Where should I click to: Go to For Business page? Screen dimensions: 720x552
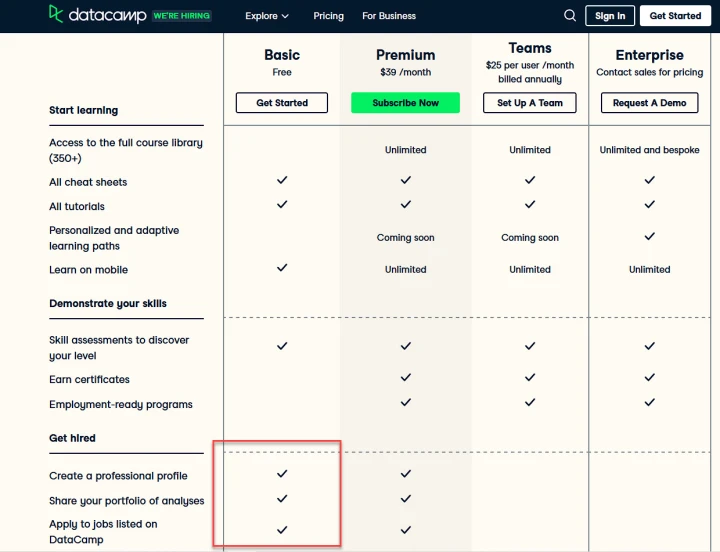click(389, 16)
